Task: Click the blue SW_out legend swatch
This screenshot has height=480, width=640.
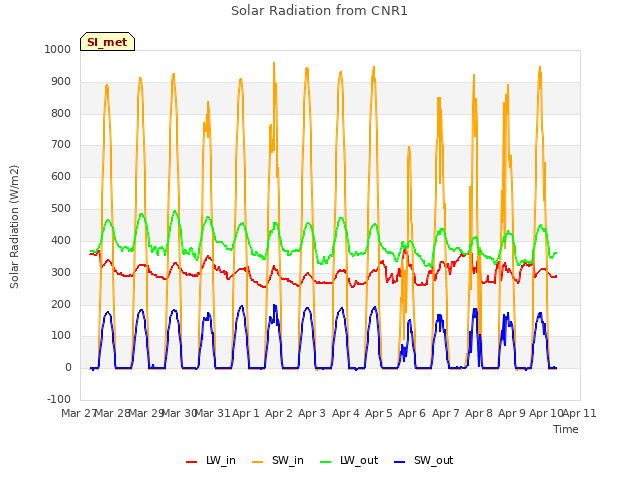Action: coord(400,462)
